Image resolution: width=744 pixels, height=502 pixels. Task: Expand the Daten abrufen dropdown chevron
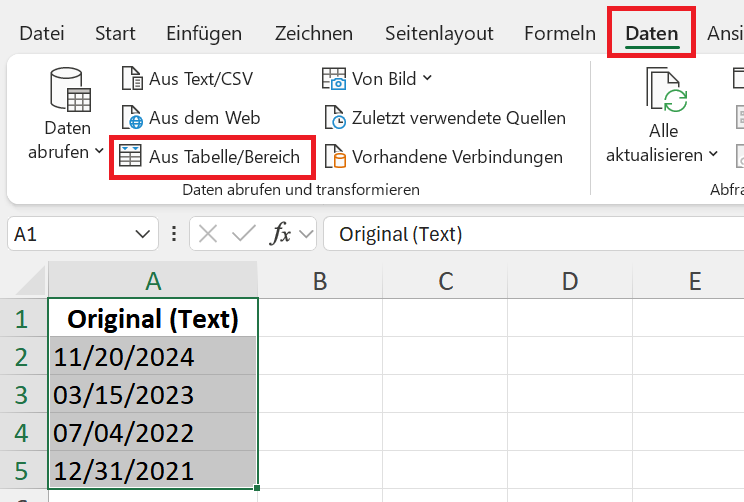[99, 151]
